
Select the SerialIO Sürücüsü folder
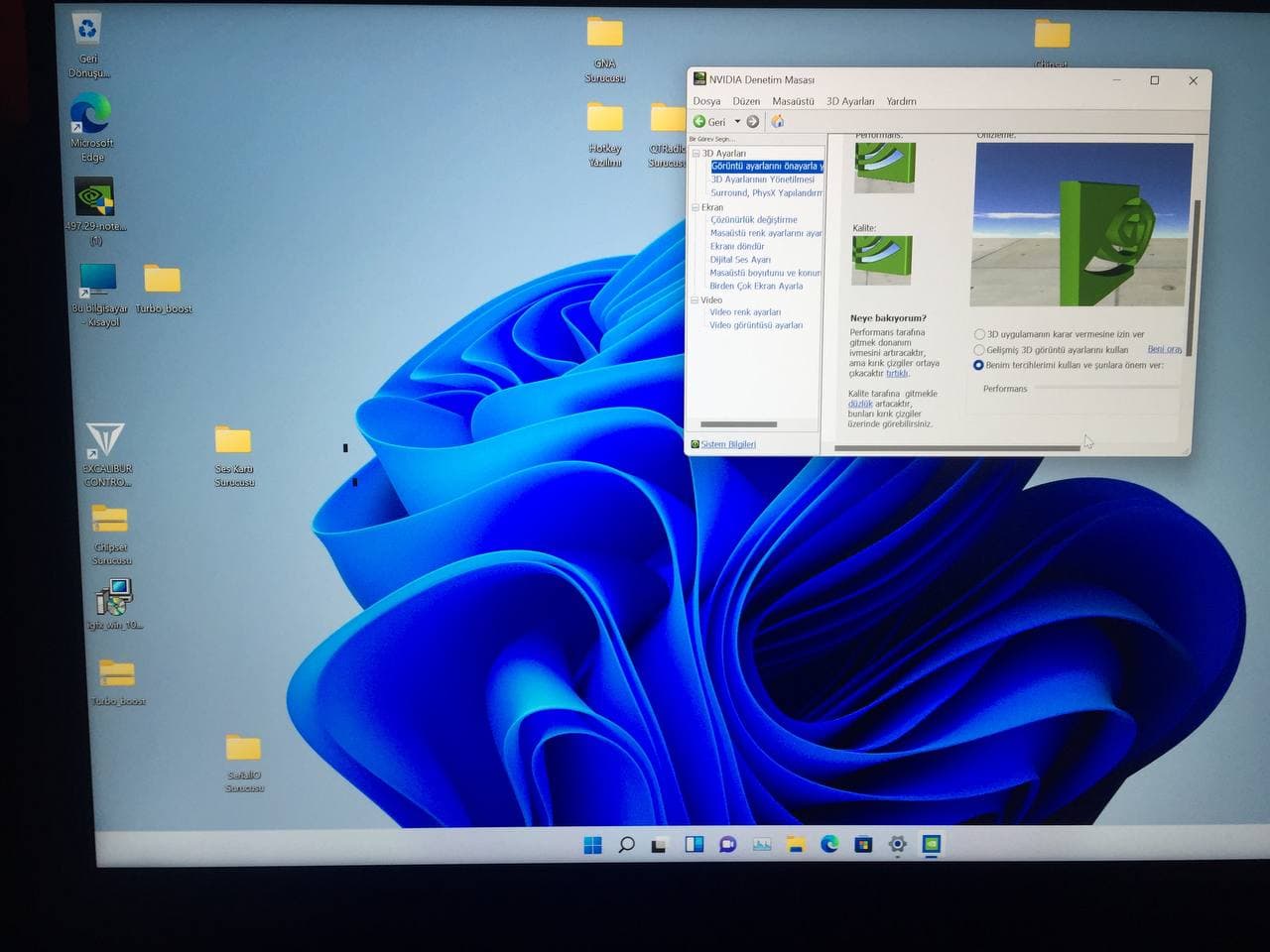[x=244, y=764]
